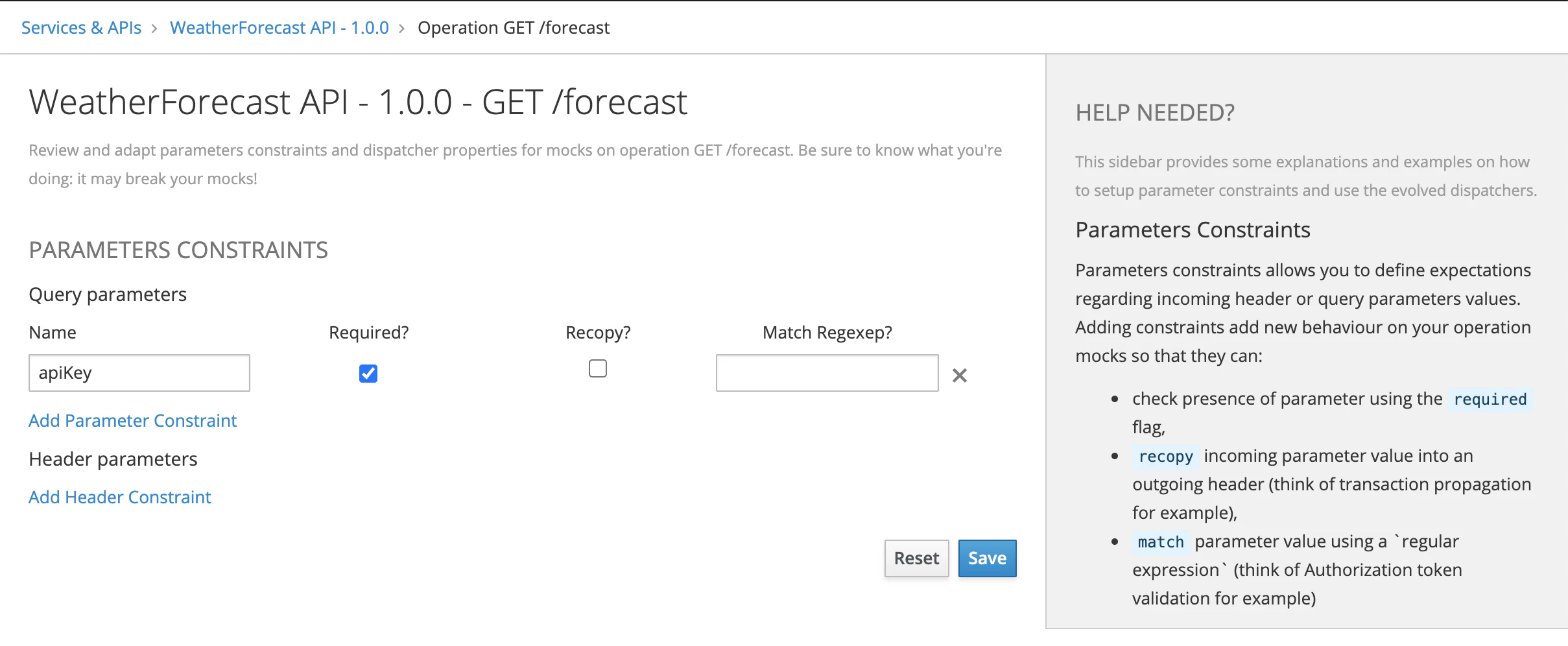Click the Query parameters section label
1568x646 pixels.
(x=108, y=294)
